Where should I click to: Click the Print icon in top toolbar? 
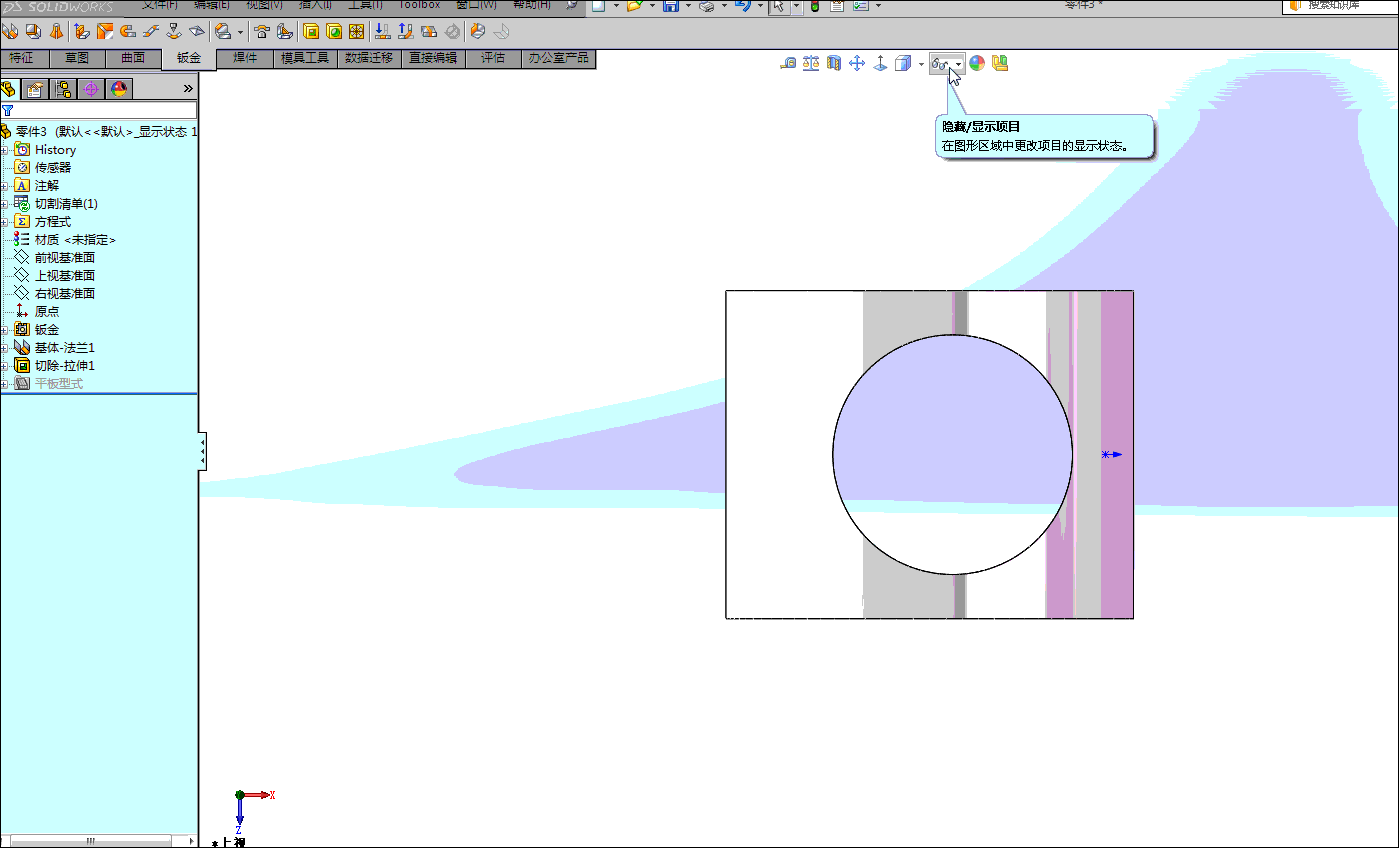[x=705, y=6]
